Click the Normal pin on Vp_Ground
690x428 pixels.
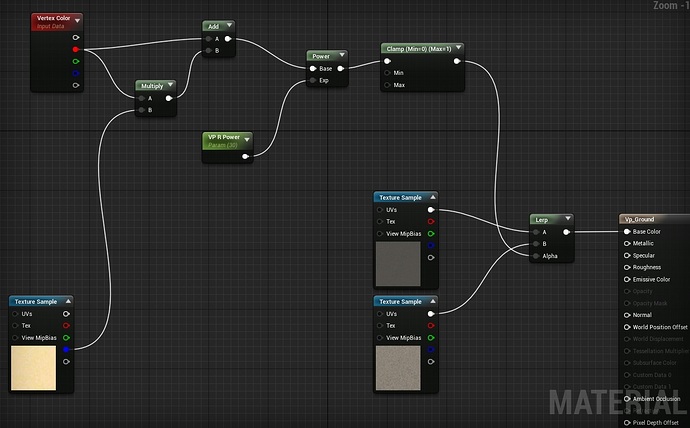tap(627, 315)
